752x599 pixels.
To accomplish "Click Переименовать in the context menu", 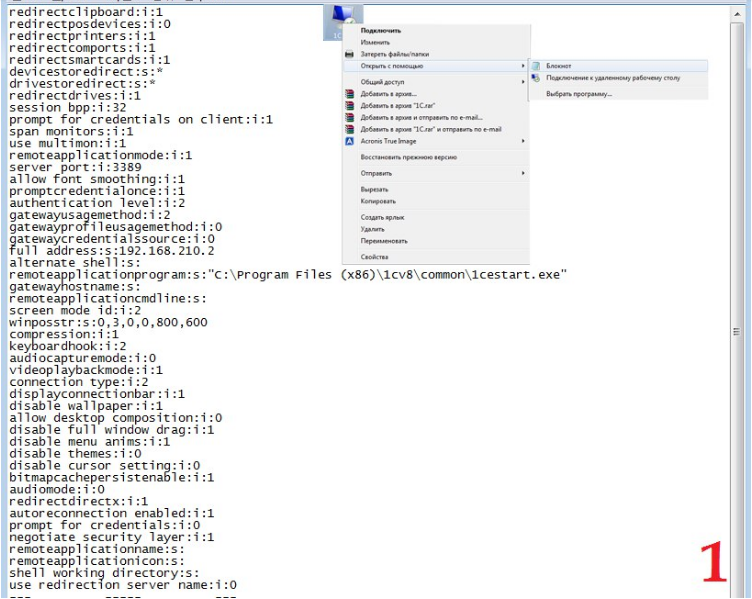I will tap(384, 241).
